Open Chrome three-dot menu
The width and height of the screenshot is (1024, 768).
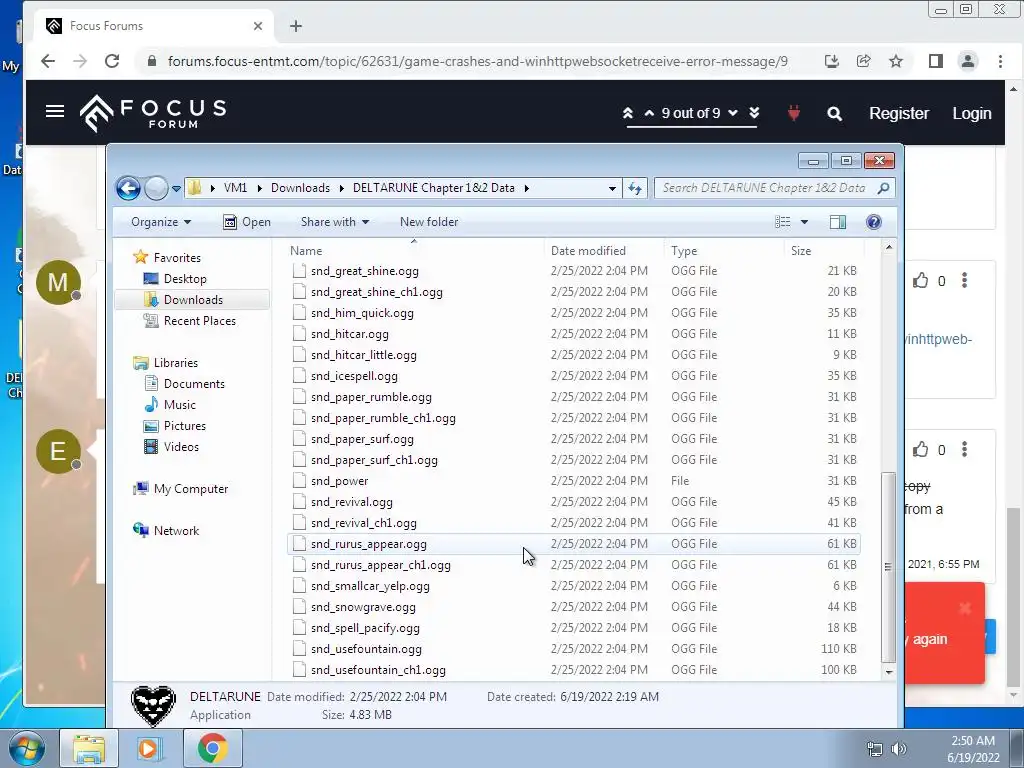click(x=1000, y=61)
